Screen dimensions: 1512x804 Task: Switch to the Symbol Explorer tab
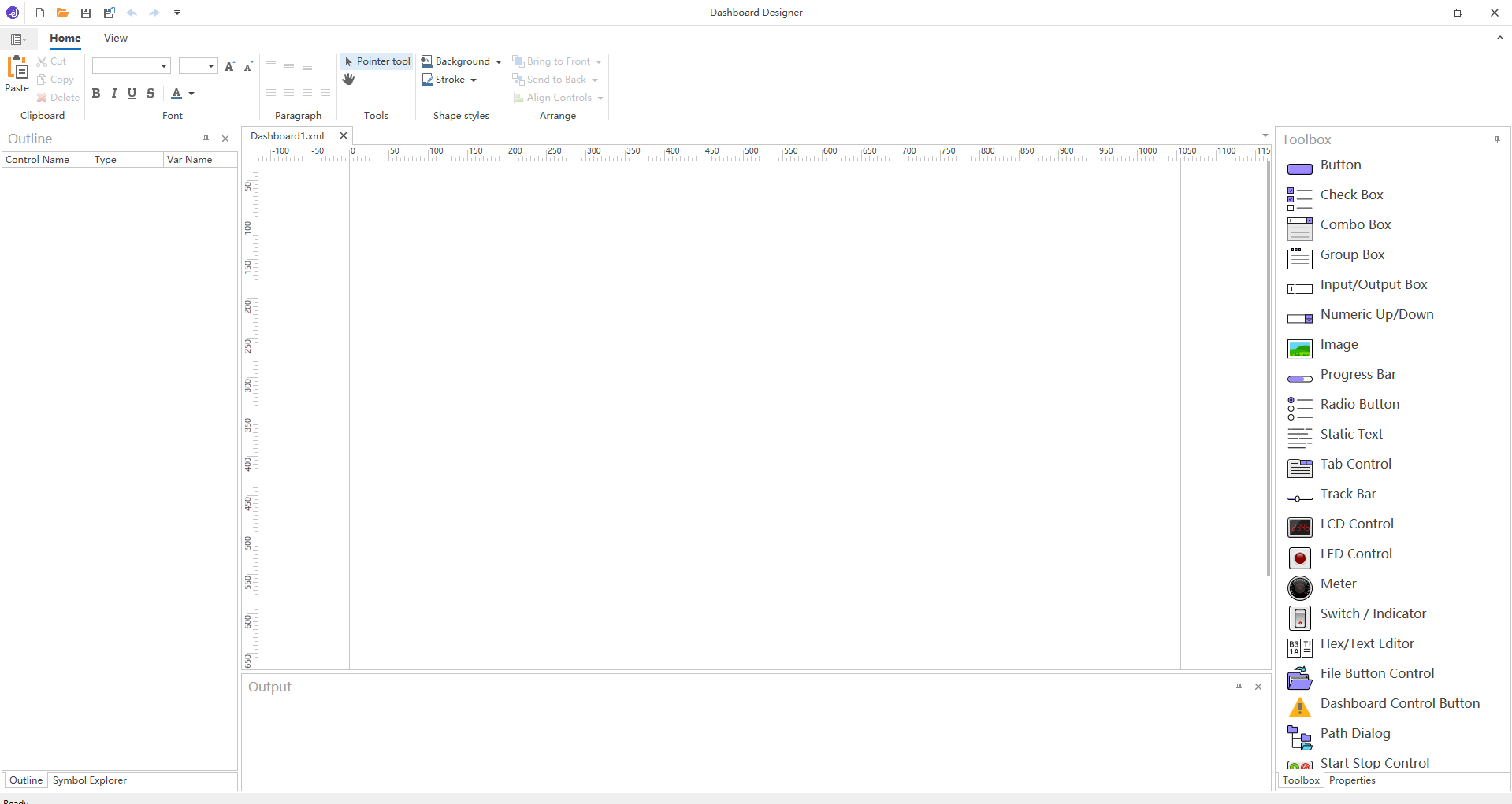tap(89, 780)
